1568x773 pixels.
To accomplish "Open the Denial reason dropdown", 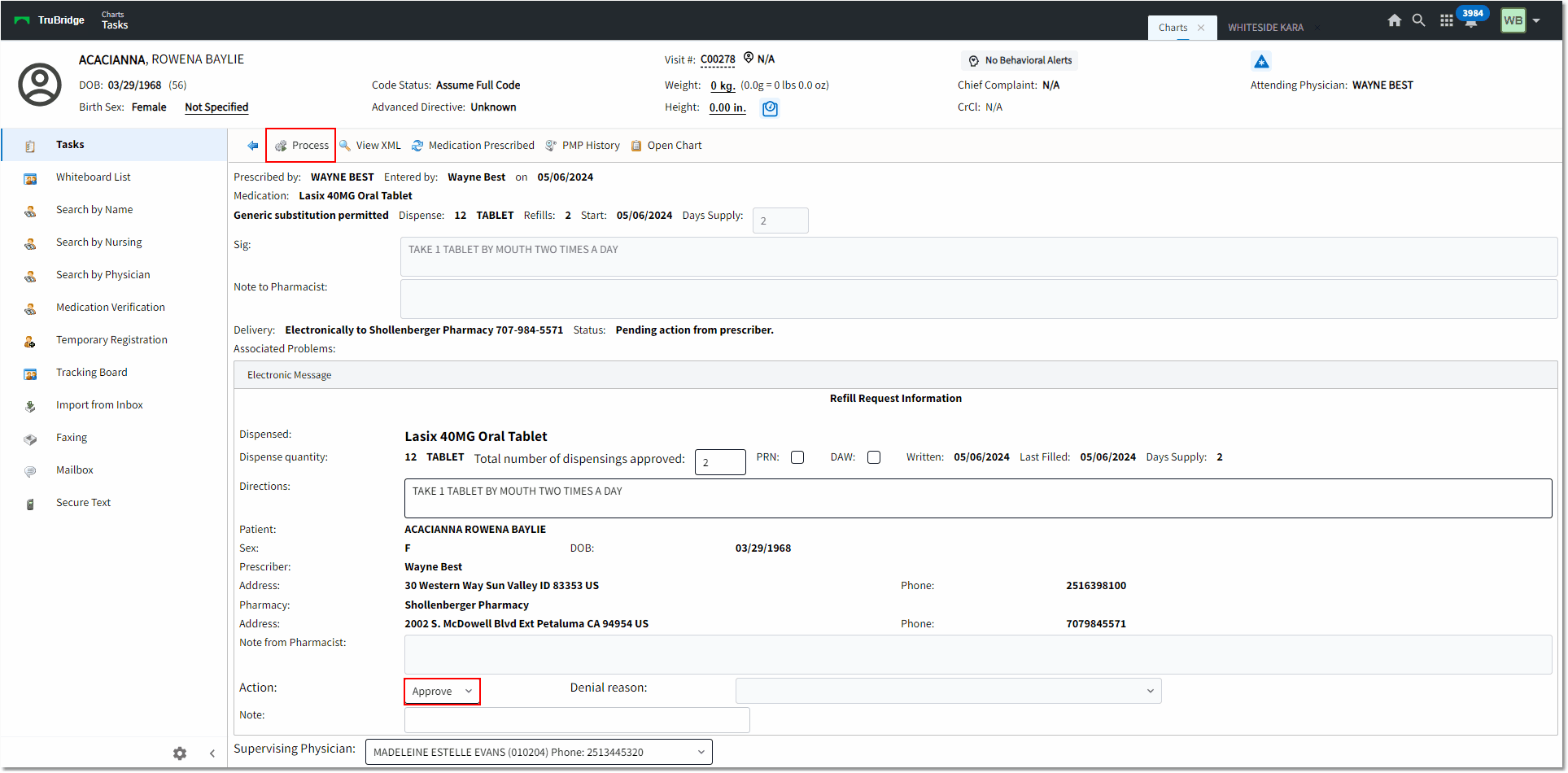I will (948, 691).
